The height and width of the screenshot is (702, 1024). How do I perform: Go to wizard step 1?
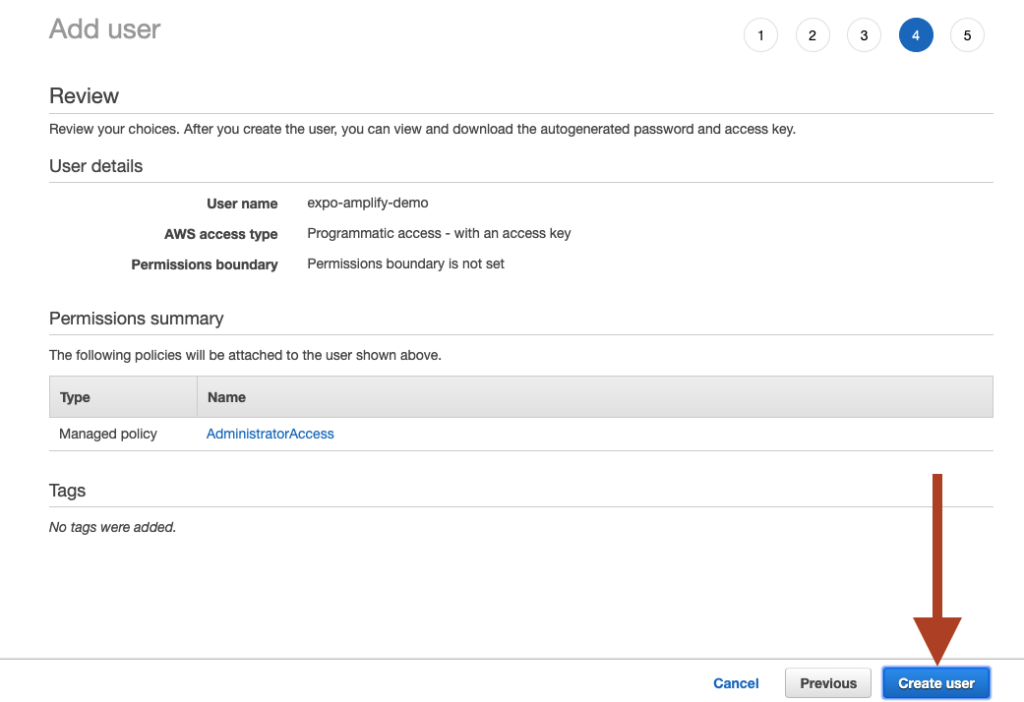(x=760, y=35)
